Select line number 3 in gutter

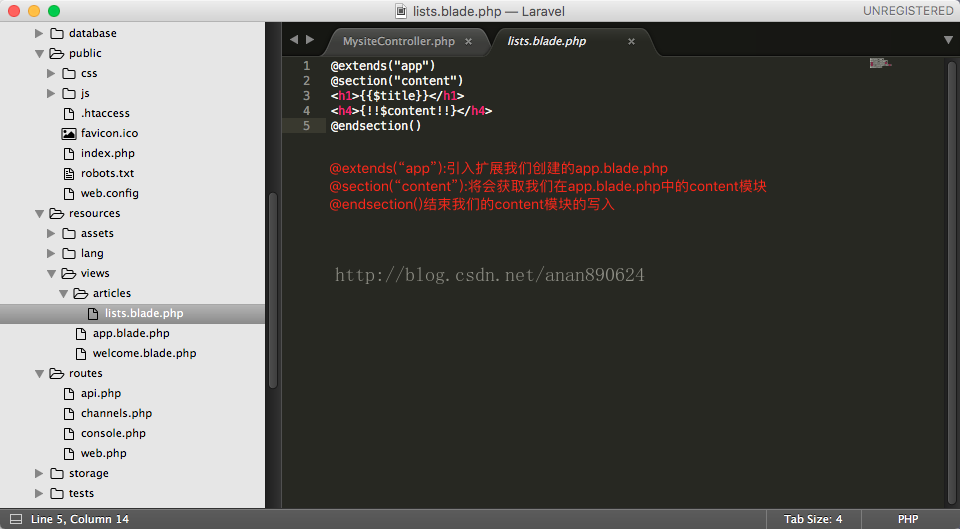[x=307, y=96]
